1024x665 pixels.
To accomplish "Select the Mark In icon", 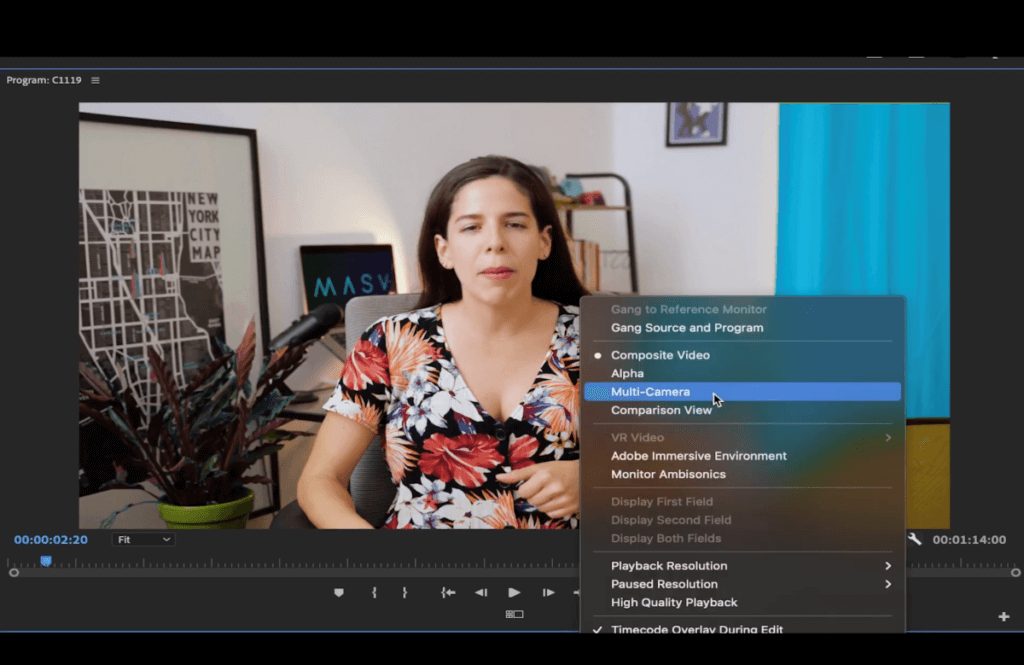I will coord(374,591).
